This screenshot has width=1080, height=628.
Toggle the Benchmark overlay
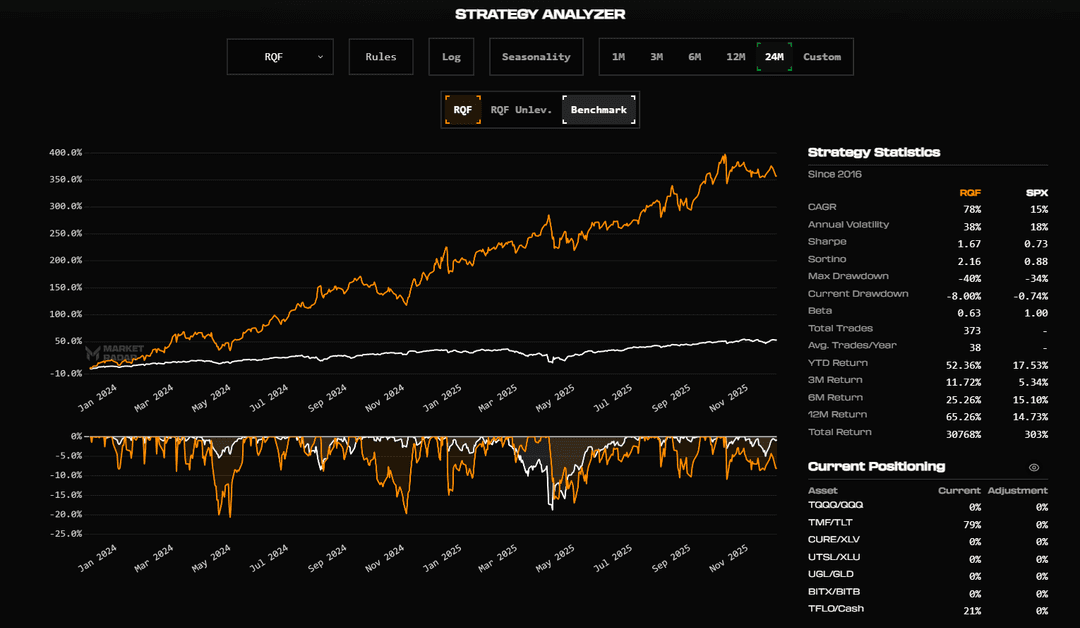pyautogui.click(x=599, y=109)
